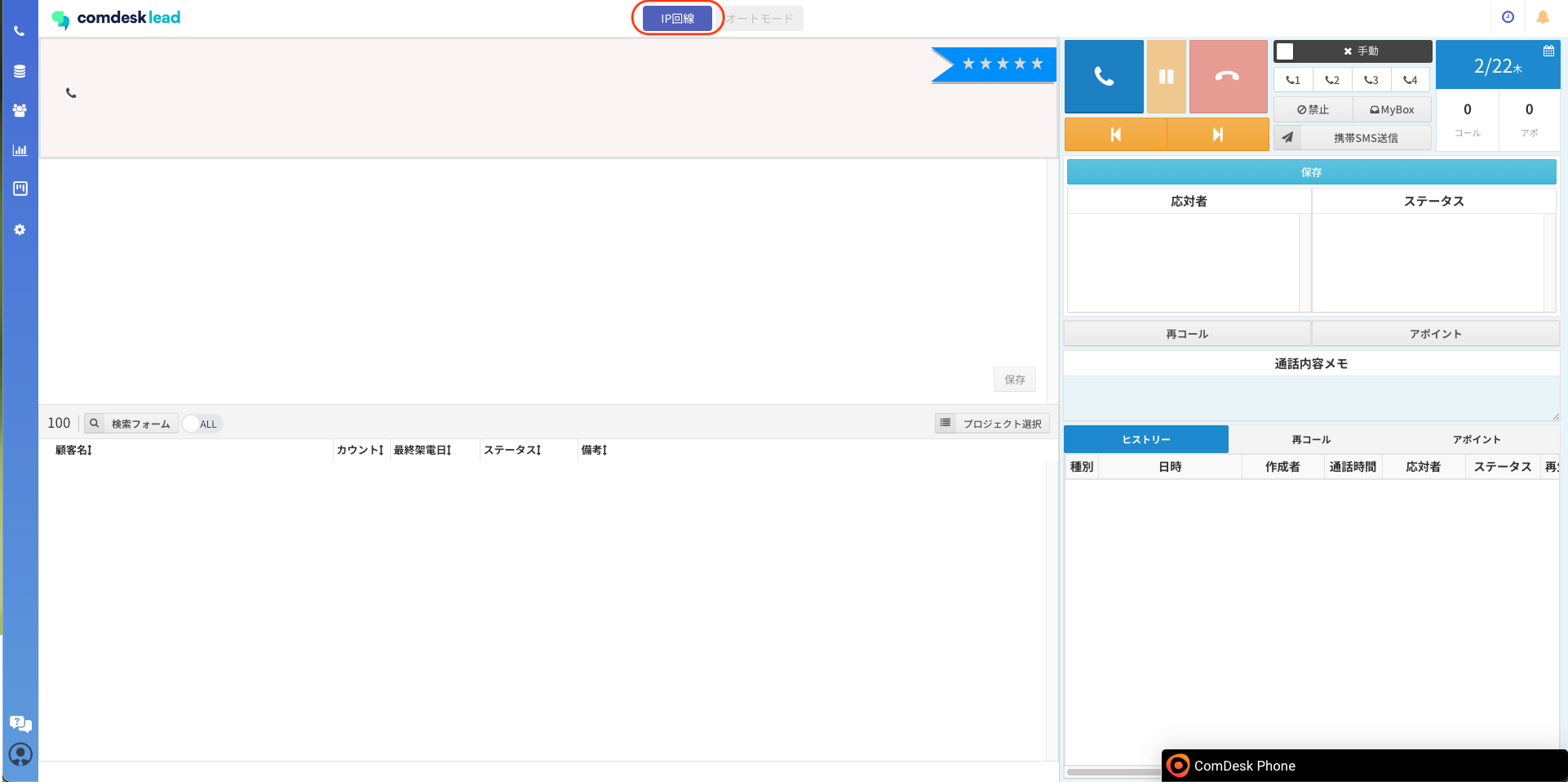The width and height of the screenshot is (1568, 782).
Task: Open calendar icon on date panel
Action: coord(1548,51)
